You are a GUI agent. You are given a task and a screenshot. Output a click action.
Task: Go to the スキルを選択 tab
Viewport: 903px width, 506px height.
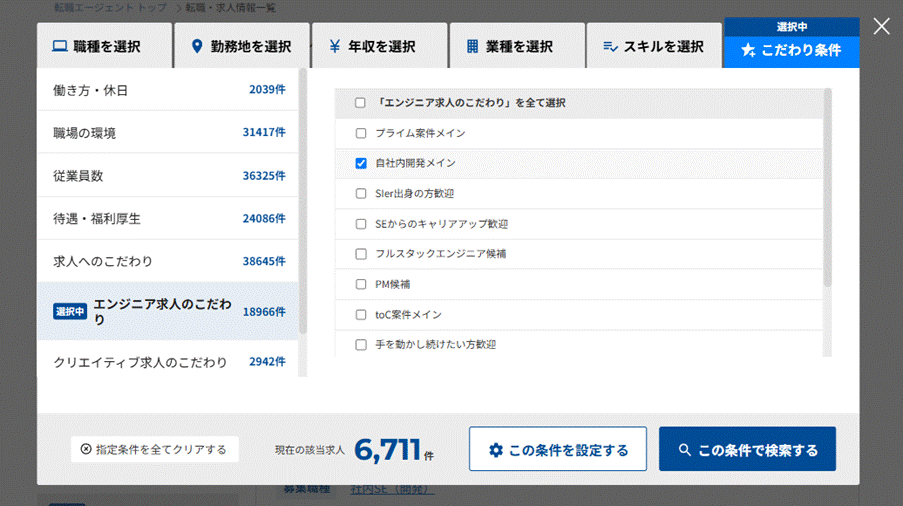click(652, 47)
